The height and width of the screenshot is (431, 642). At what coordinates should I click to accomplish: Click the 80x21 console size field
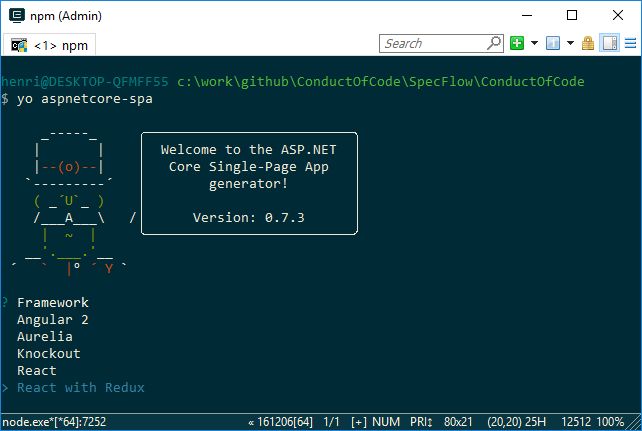[x=458, y=422]
